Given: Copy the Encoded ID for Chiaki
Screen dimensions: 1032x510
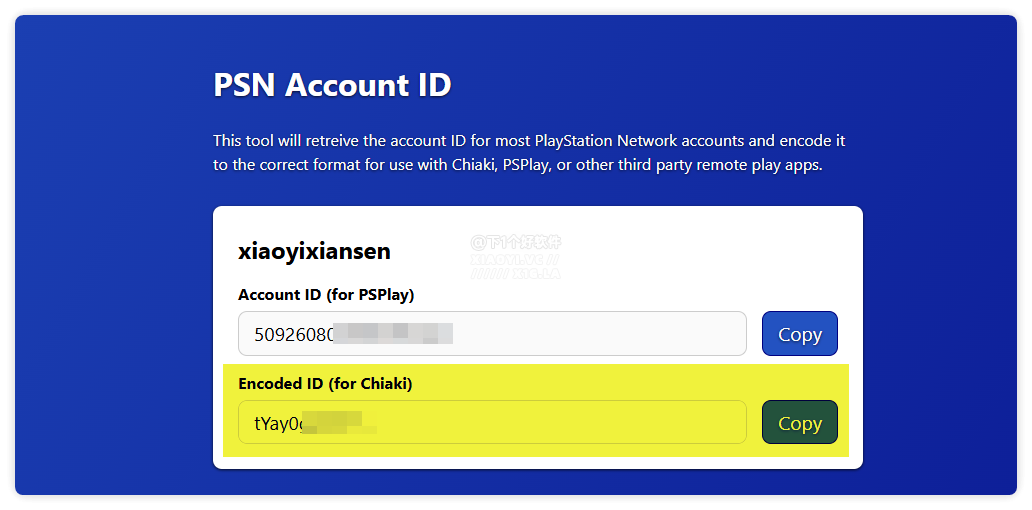Looking at the screenshot, I should coord(799,423).
